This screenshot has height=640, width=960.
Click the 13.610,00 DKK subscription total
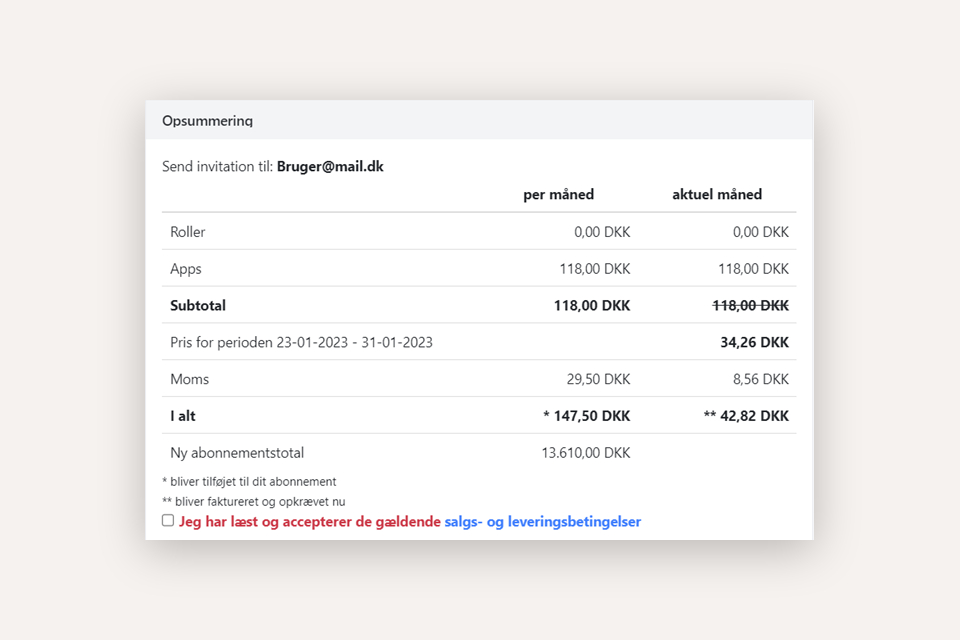pyautogui.click(x=586, y=453)
